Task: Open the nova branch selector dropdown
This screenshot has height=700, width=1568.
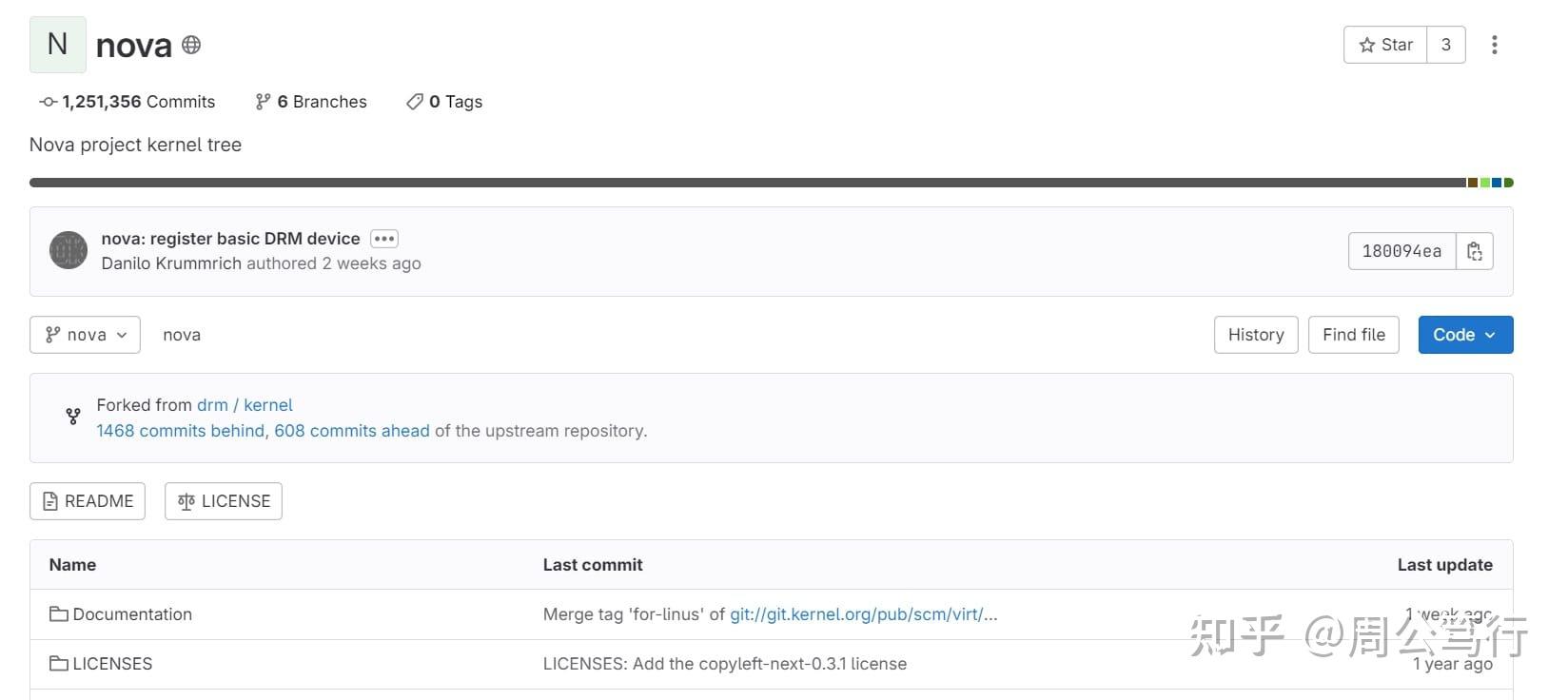Action: pyautogui.click(x=85, y=334)
